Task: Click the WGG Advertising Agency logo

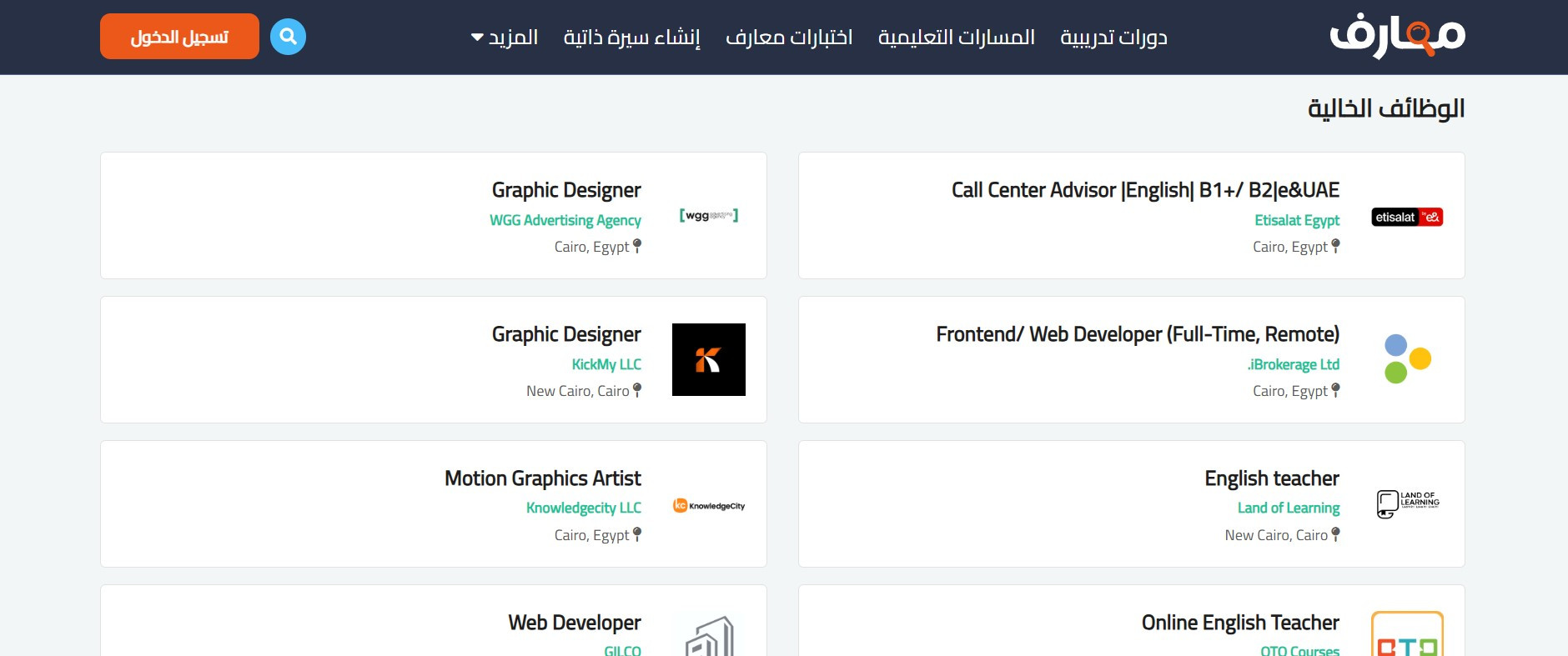Action: (x=708, y=216)
